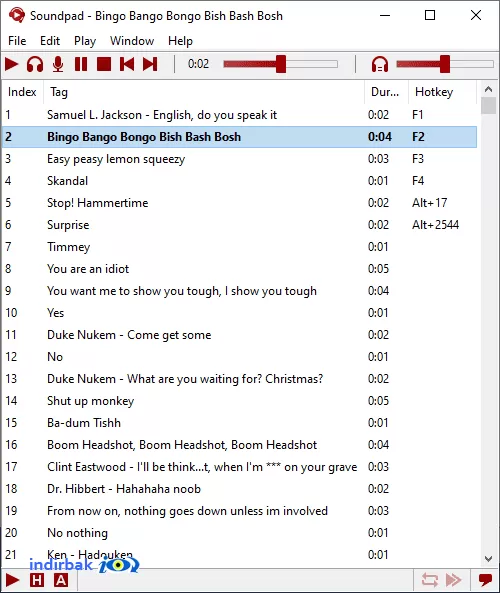Minimize the Soundpad window
This screenshot has width=500, height=593.
coord(385,15)
